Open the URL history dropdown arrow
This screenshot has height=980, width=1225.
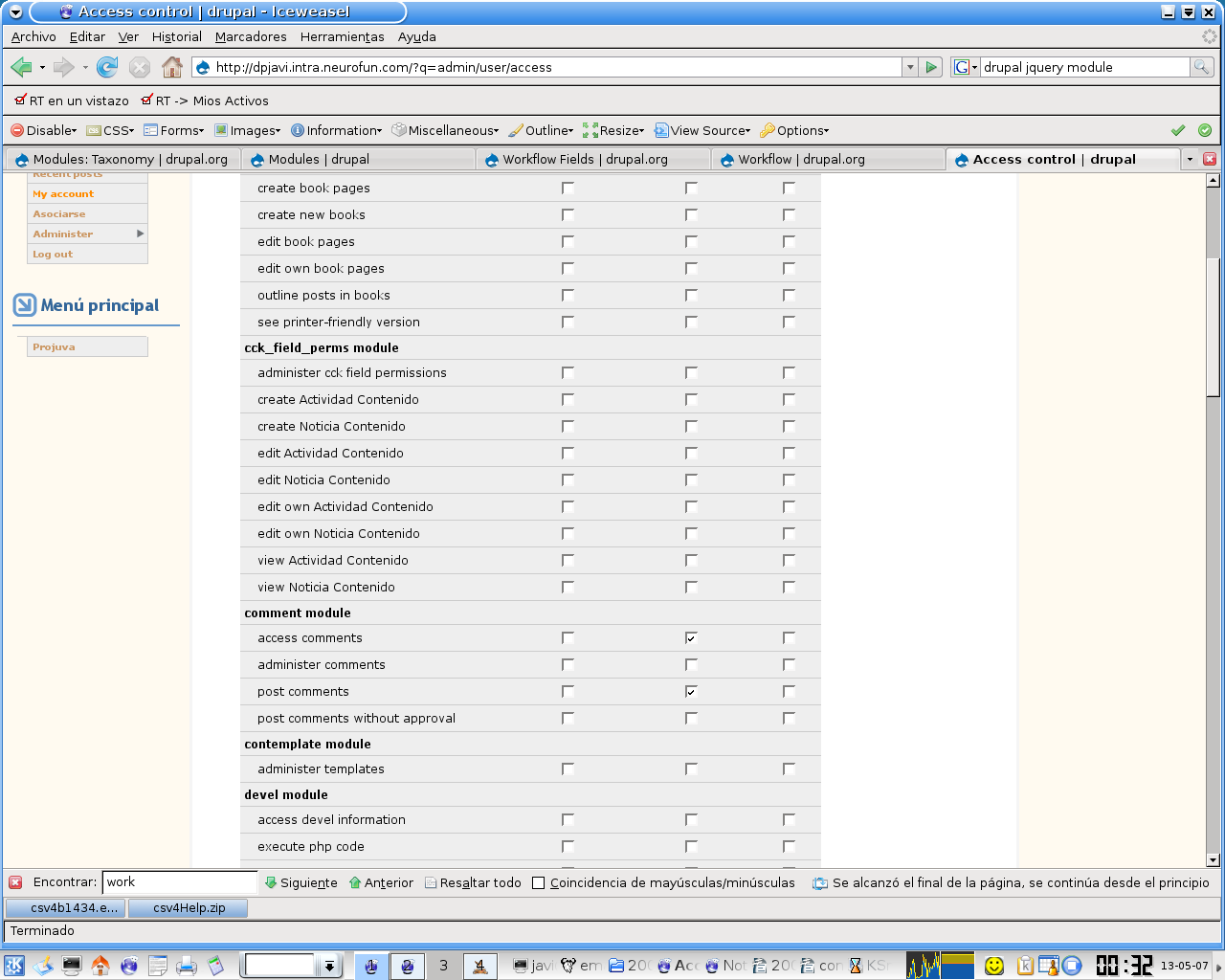(x=910, y=67)
